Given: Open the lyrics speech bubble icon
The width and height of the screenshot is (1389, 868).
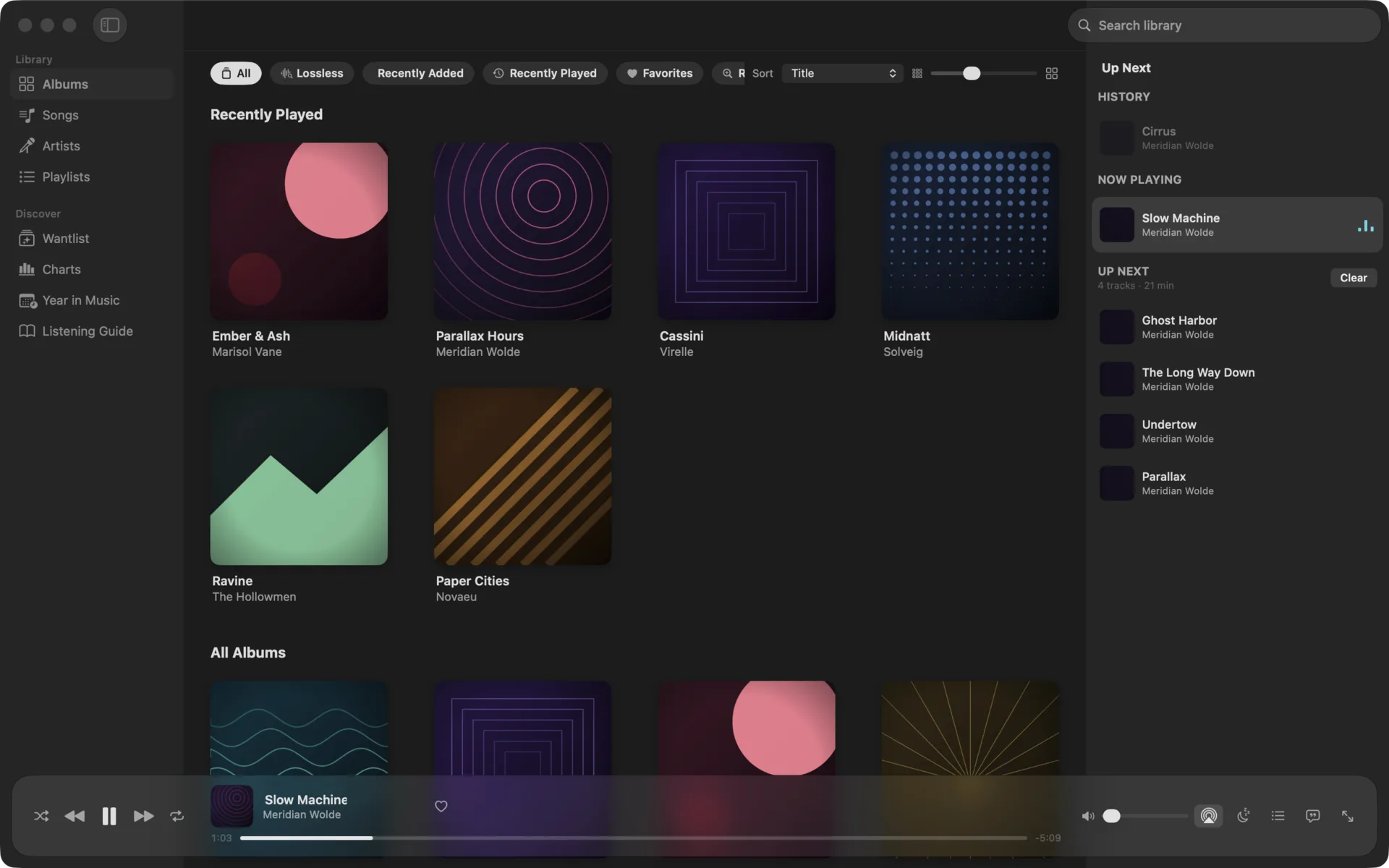Looking at the screenshot, I should point(1312,816).
